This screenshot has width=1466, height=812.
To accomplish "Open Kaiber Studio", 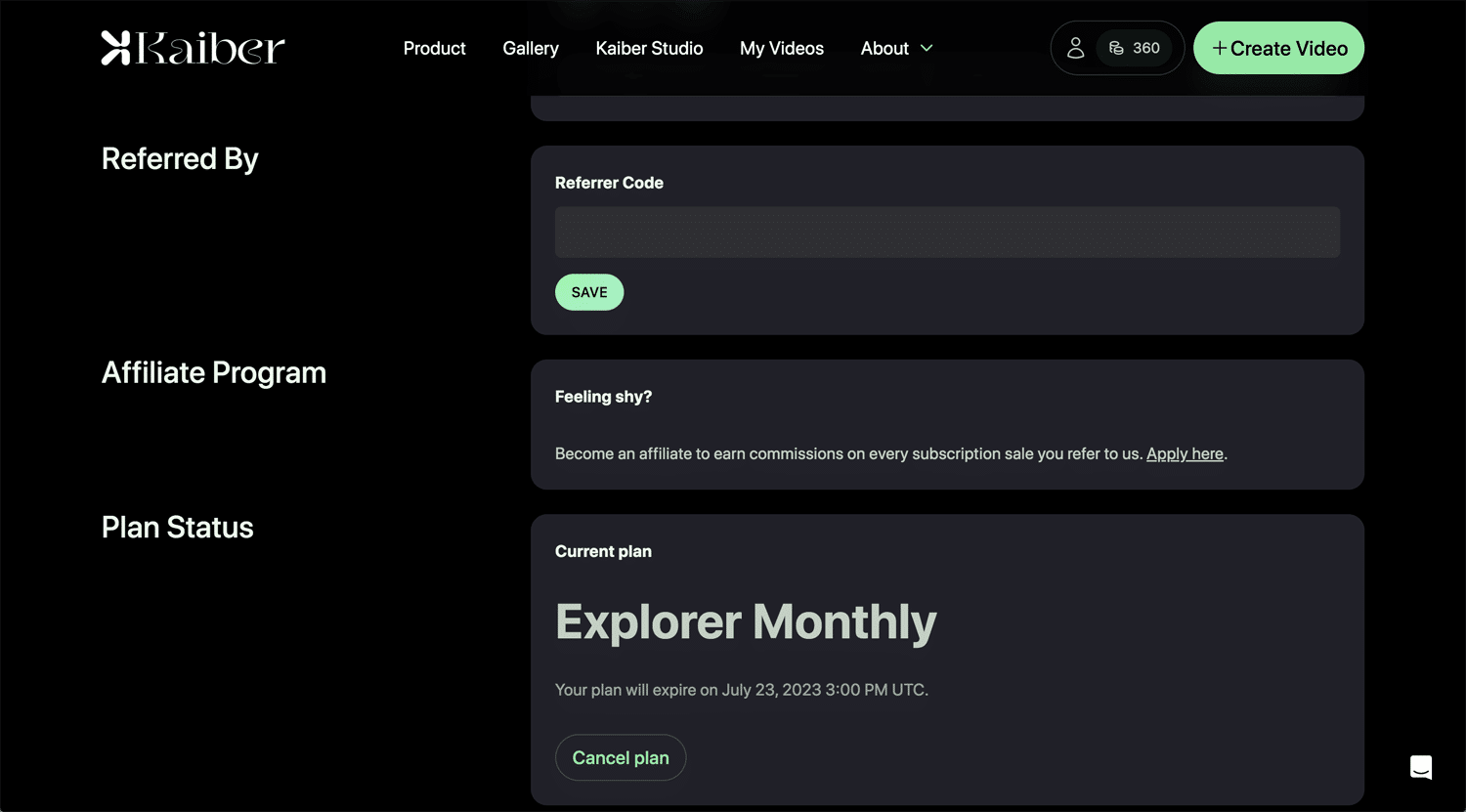I will coord(649,48).
